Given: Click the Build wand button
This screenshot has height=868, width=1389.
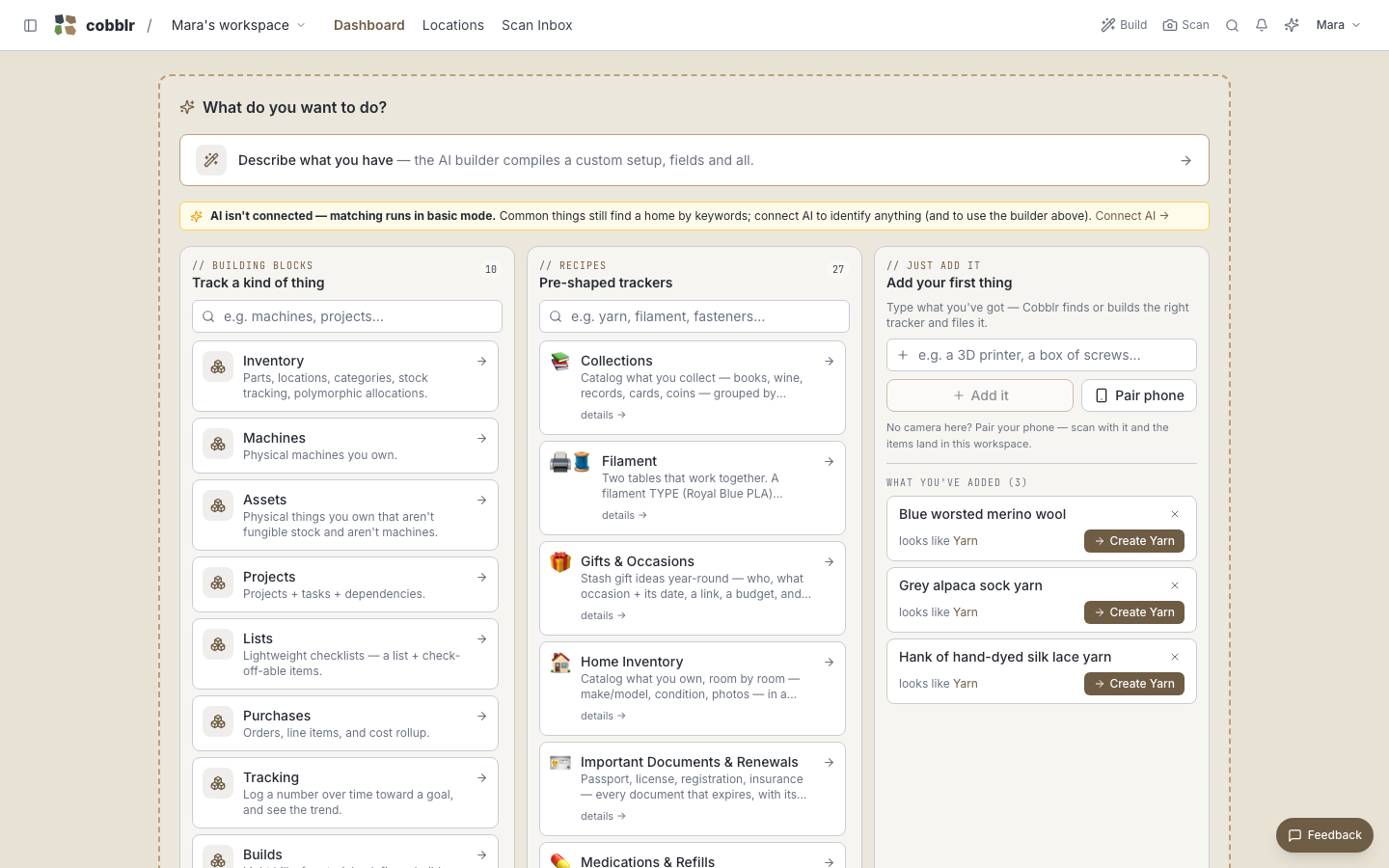Looking at the screenshot, I should pyautogui.click(x=1124, y=25).
